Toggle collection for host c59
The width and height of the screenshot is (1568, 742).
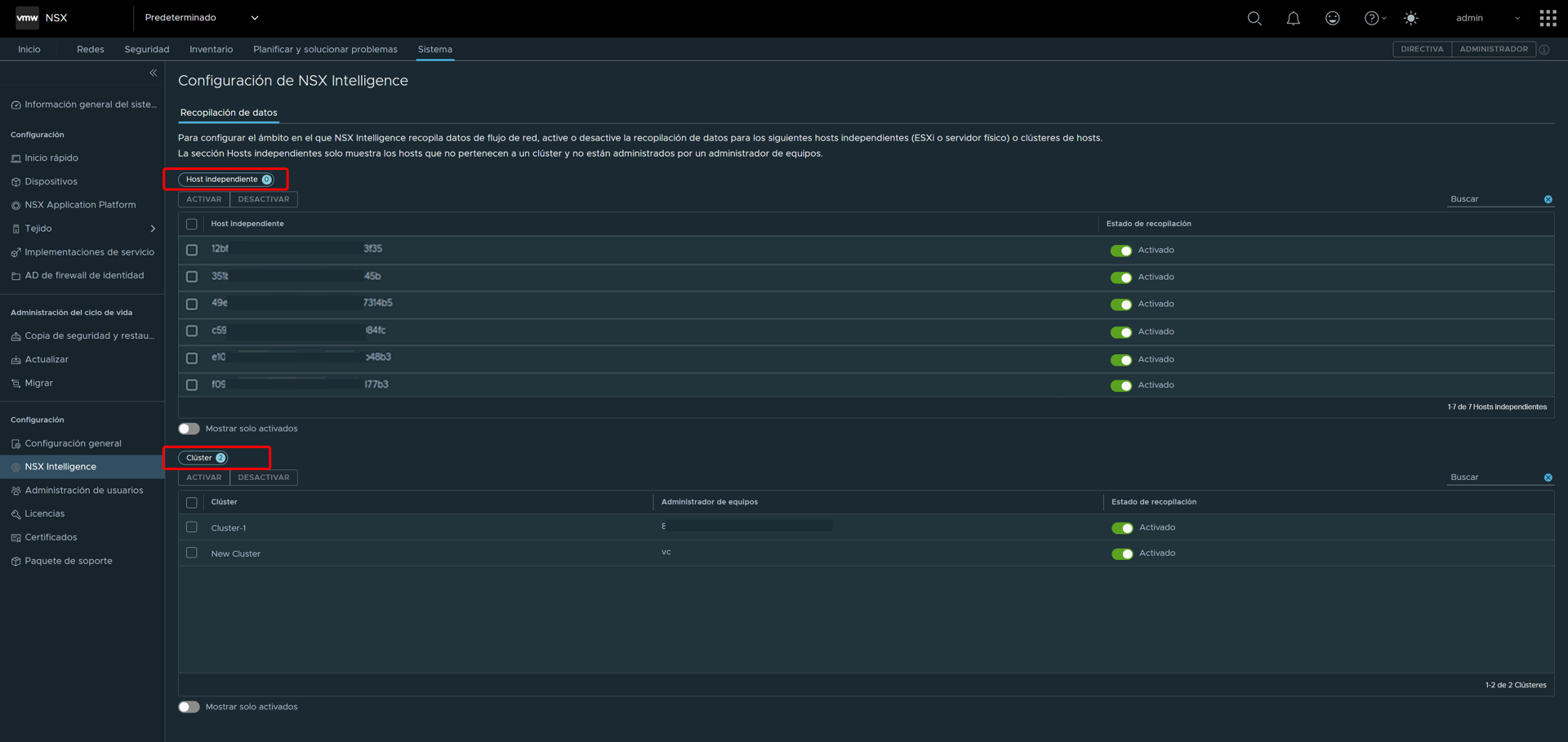point(1121,332)
